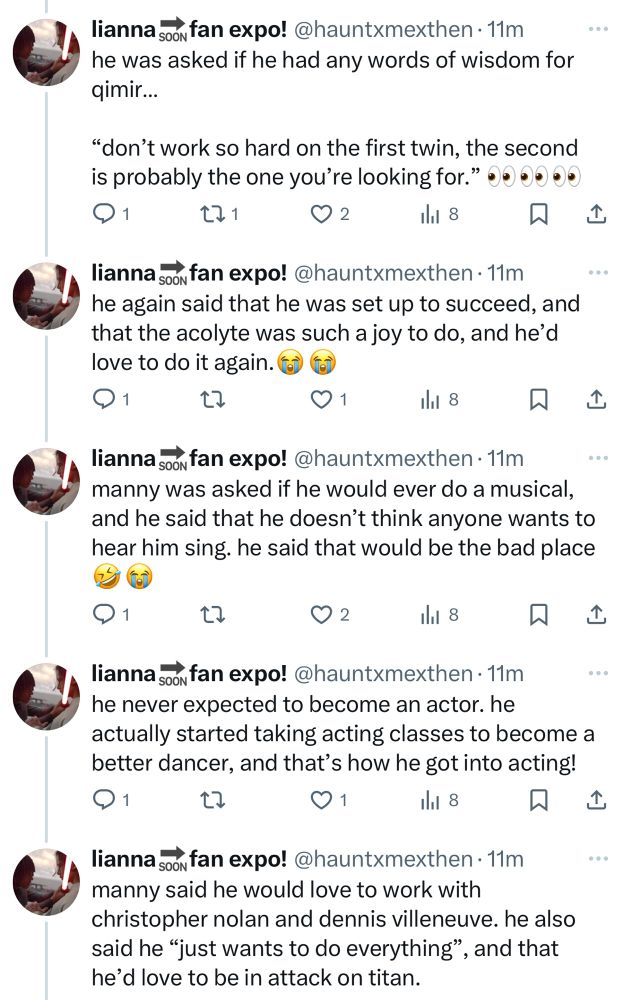Bookmark the qimir words of wisdom tweet
The height and width of the screenshot is (1000, 624).
click(538, 213)
